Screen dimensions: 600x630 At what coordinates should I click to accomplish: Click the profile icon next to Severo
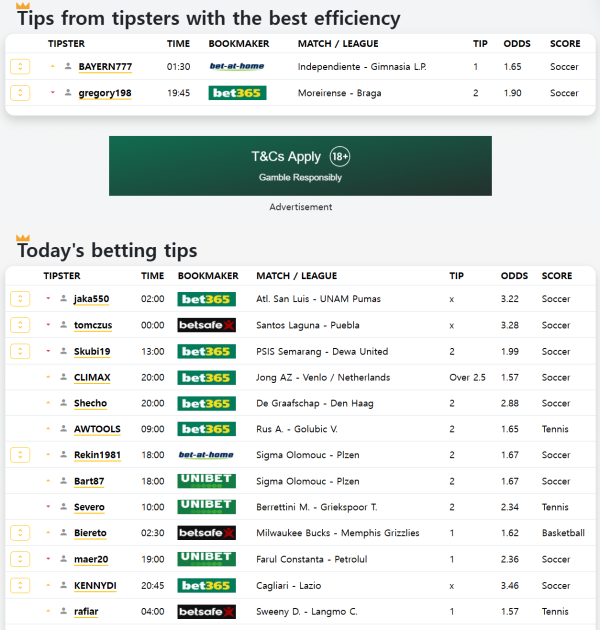pyautogui.click(x=64, y=507)
